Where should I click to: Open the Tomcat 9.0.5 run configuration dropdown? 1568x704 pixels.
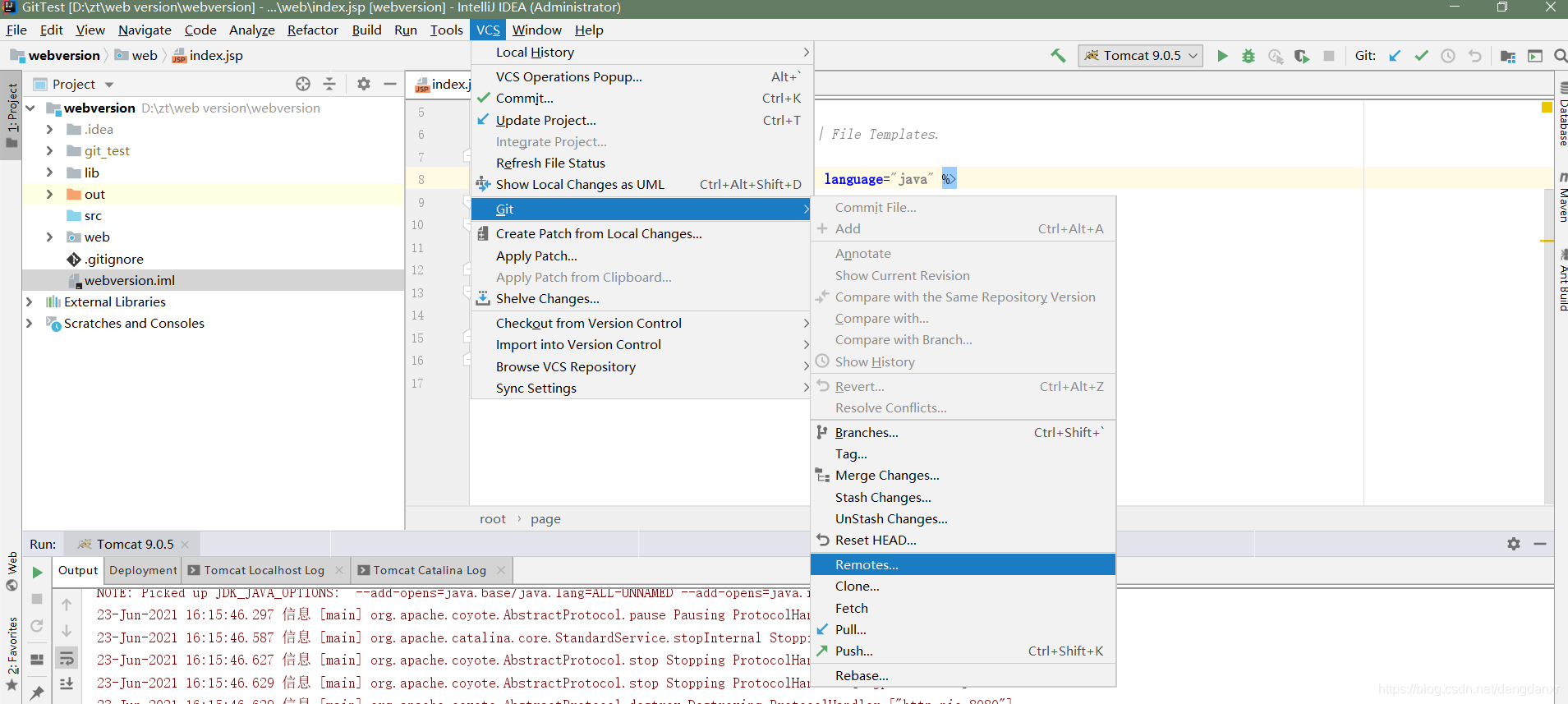coord(1141,56)
